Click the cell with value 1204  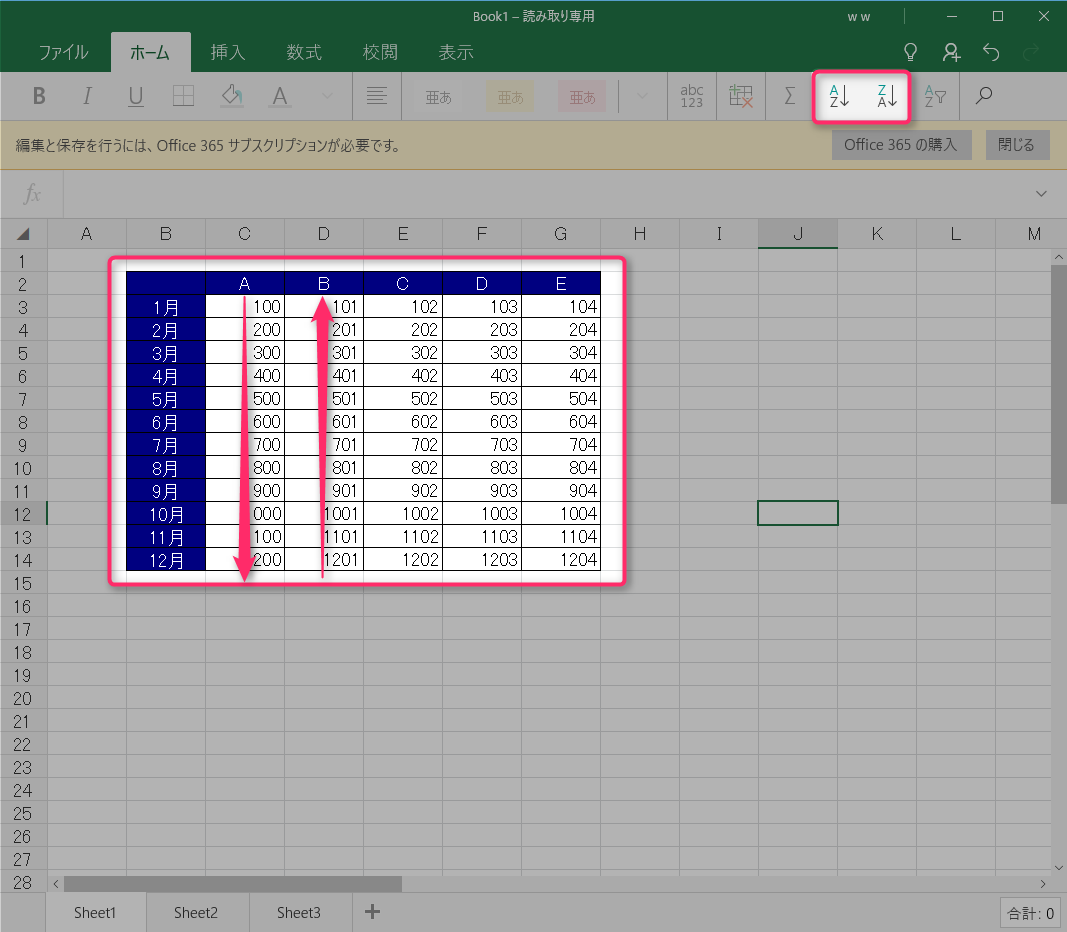[x=561, y=560]
